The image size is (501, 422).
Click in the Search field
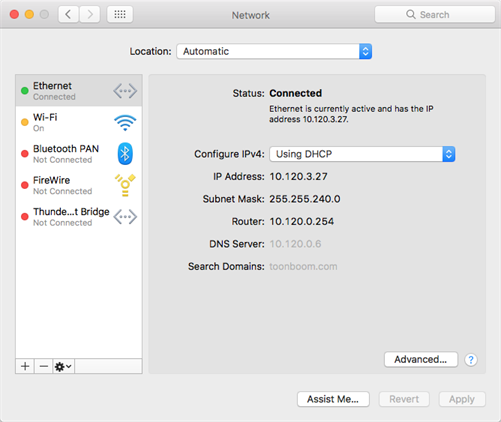click(x=435, y=14)
